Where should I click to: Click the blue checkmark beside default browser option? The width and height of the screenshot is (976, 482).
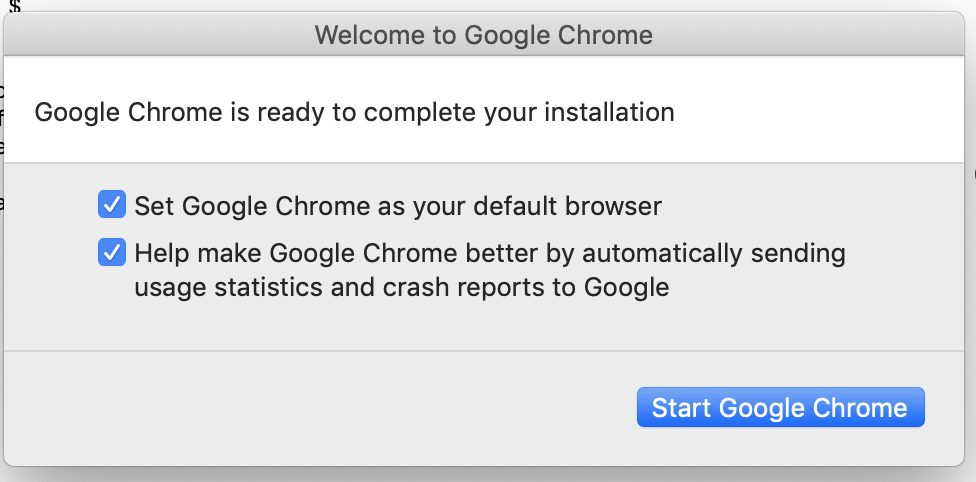coord(111,206)
